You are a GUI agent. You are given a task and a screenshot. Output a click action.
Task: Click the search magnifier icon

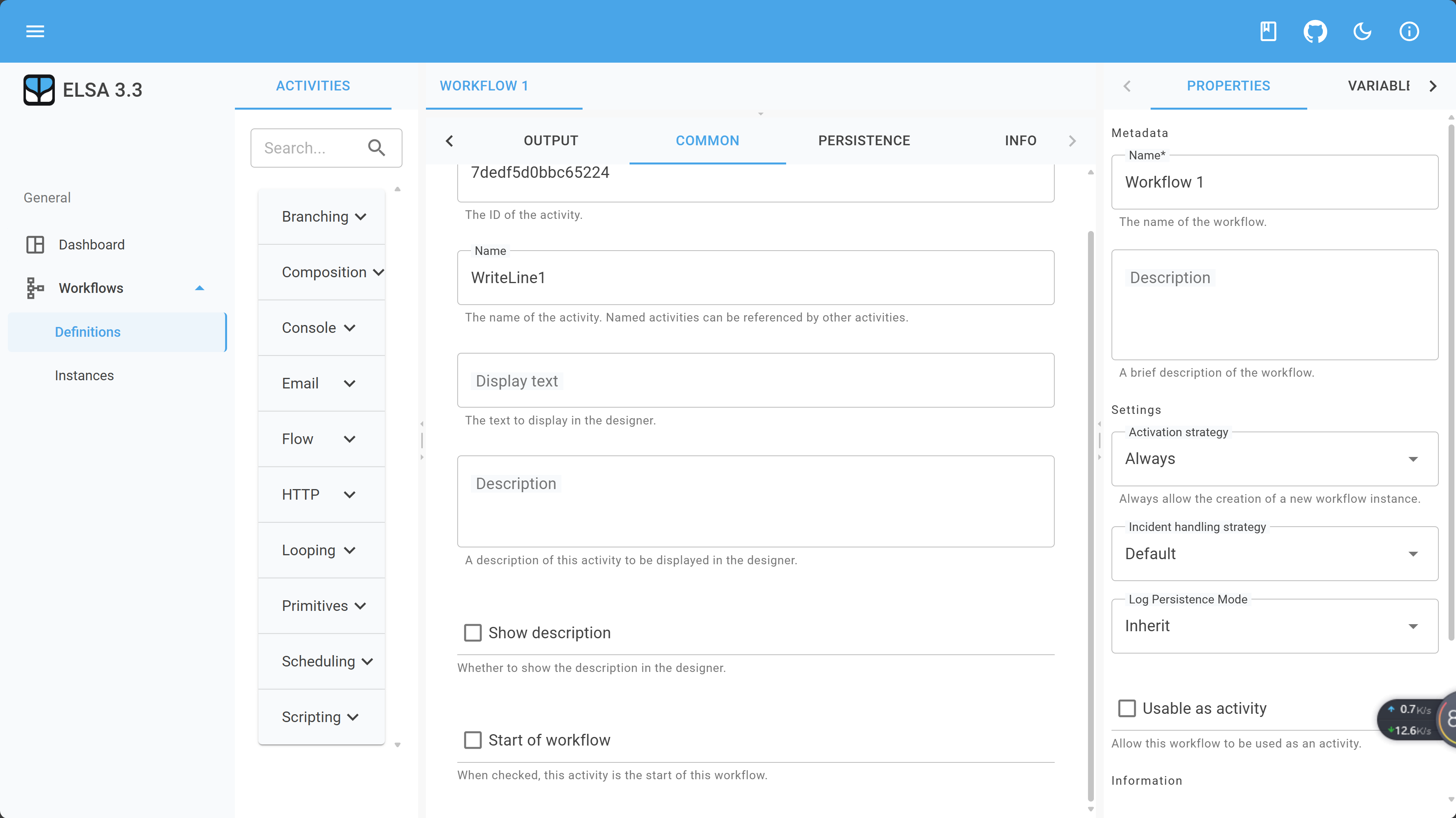tap(377, 148)
